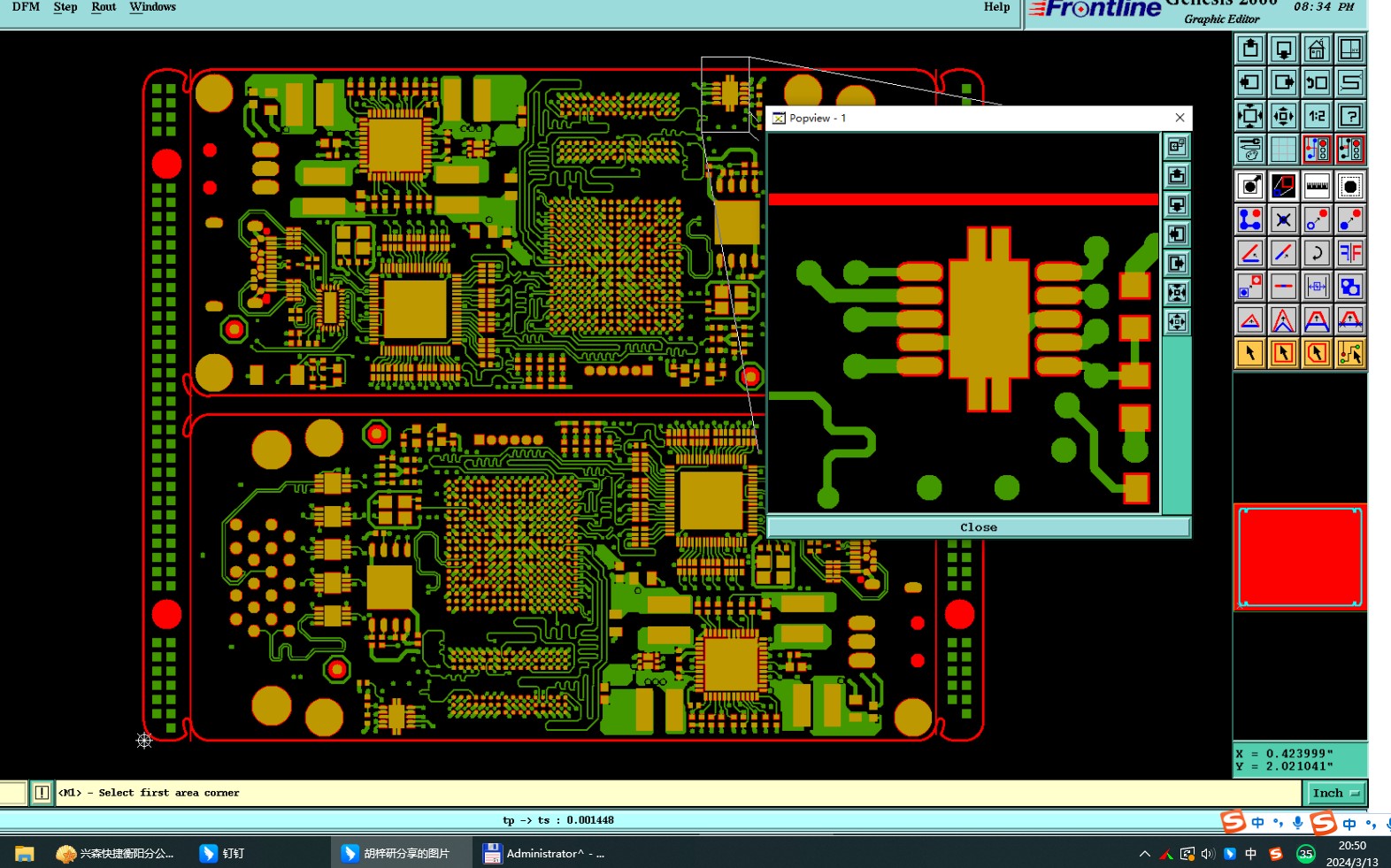
Task: Click the rotate curved arrow tool
Action: 1317,253
